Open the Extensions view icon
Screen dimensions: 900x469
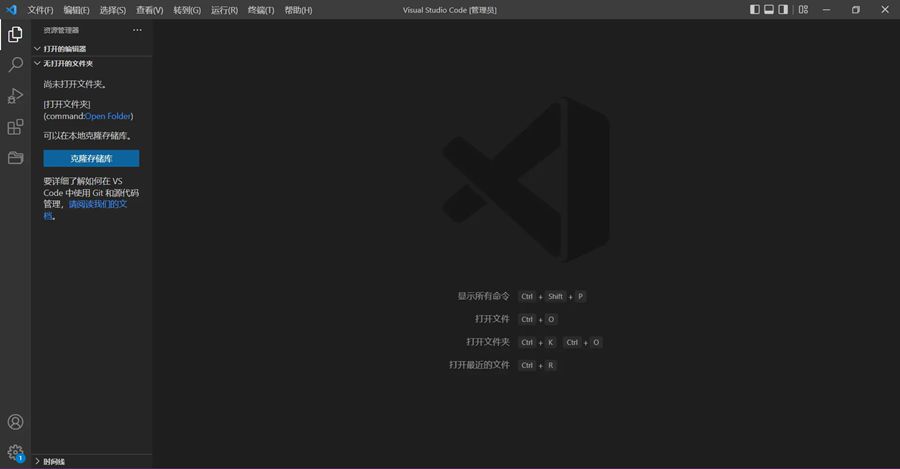15,127
